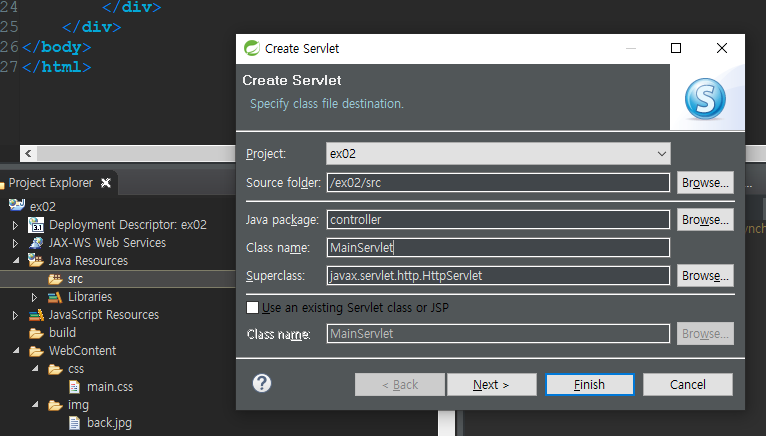
Task: Enable Use an existing Servlet class checkbox
Action: click(x=253, y=307)
